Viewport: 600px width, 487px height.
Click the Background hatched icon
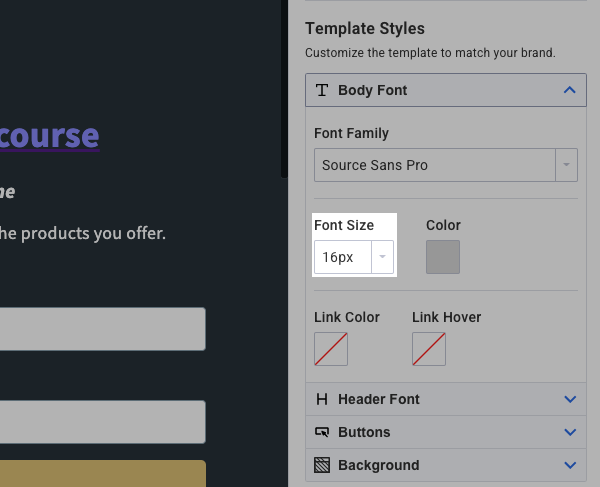322,465
